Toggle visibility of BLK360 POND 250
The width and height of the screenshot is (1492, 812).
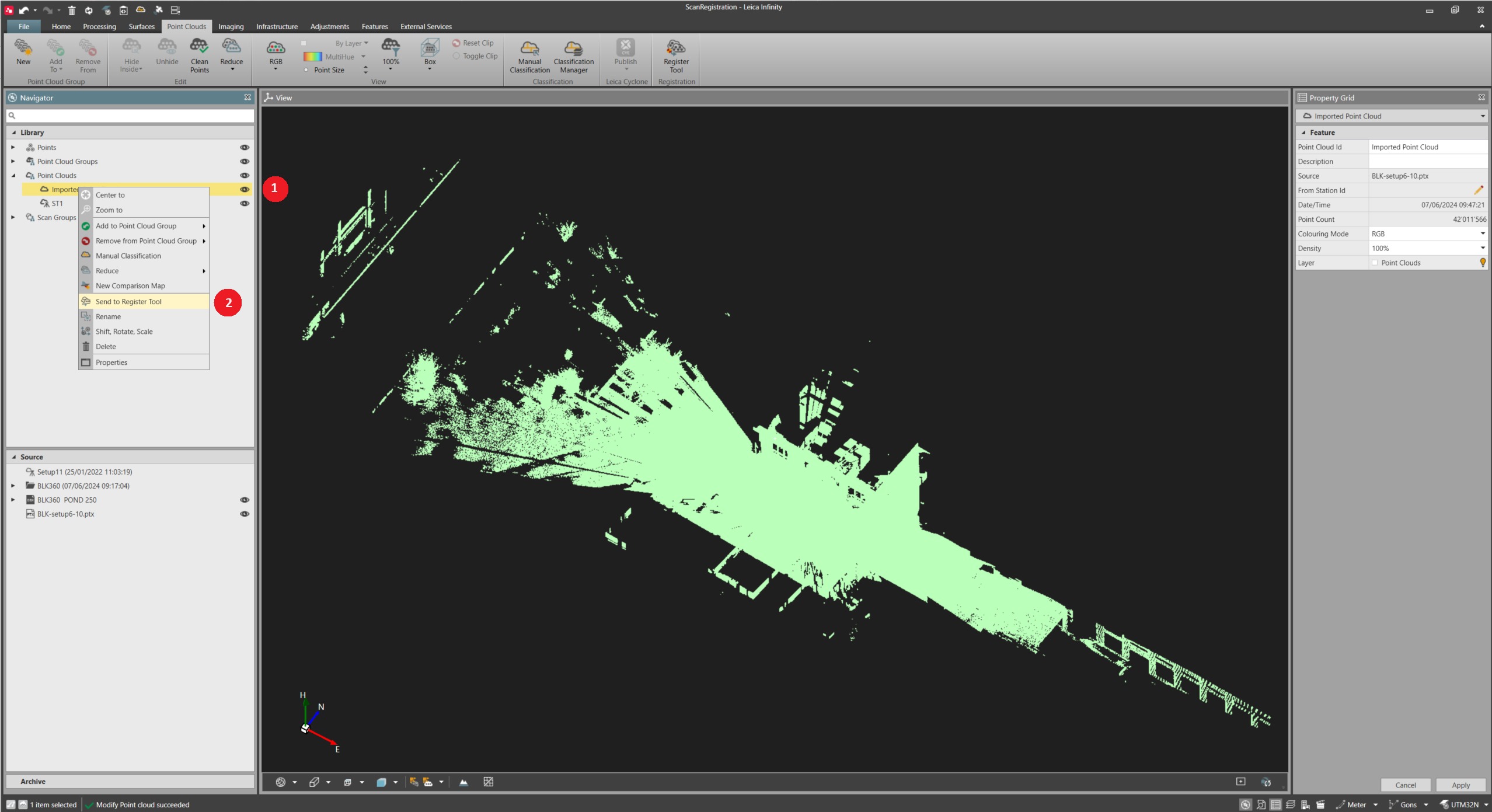[245, 500]
